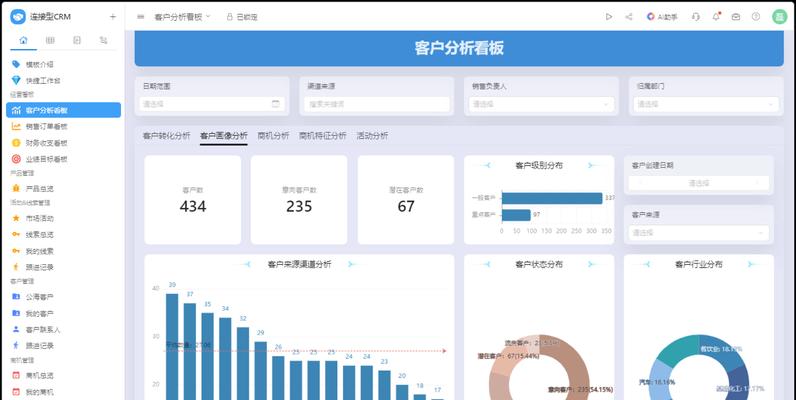
Task: Switch to the 客户画像分析 tab
Action: (224, 136)
